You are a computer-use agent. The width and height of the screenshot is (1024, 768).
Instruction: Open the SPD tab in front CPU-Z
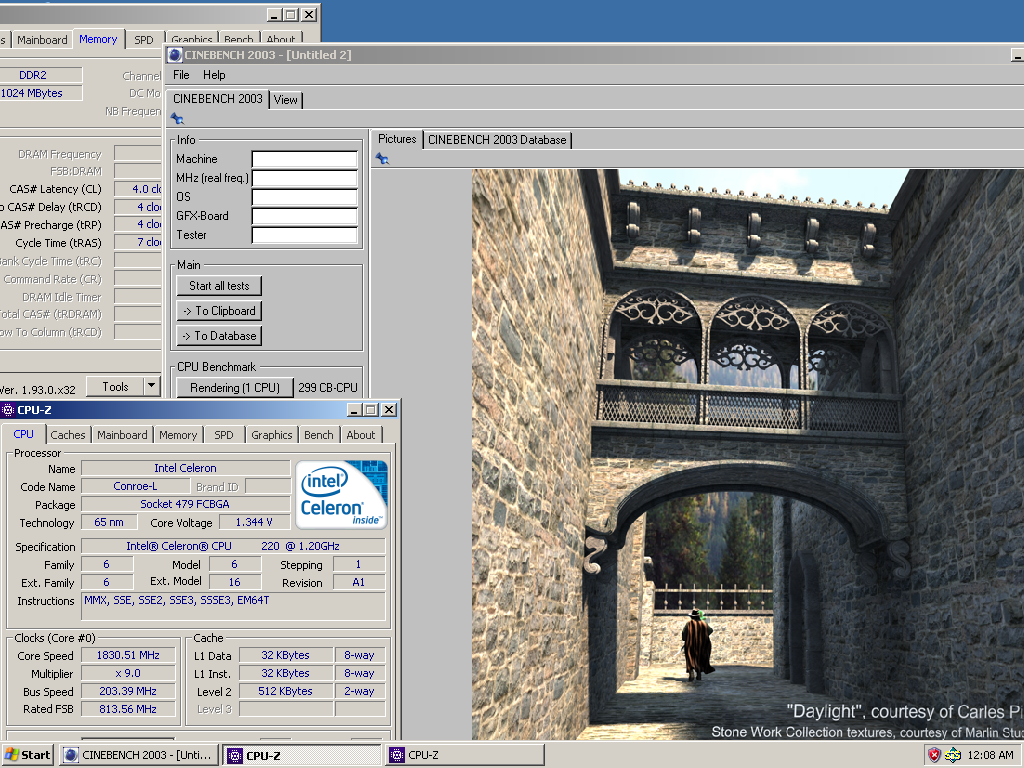pos(224,435)
